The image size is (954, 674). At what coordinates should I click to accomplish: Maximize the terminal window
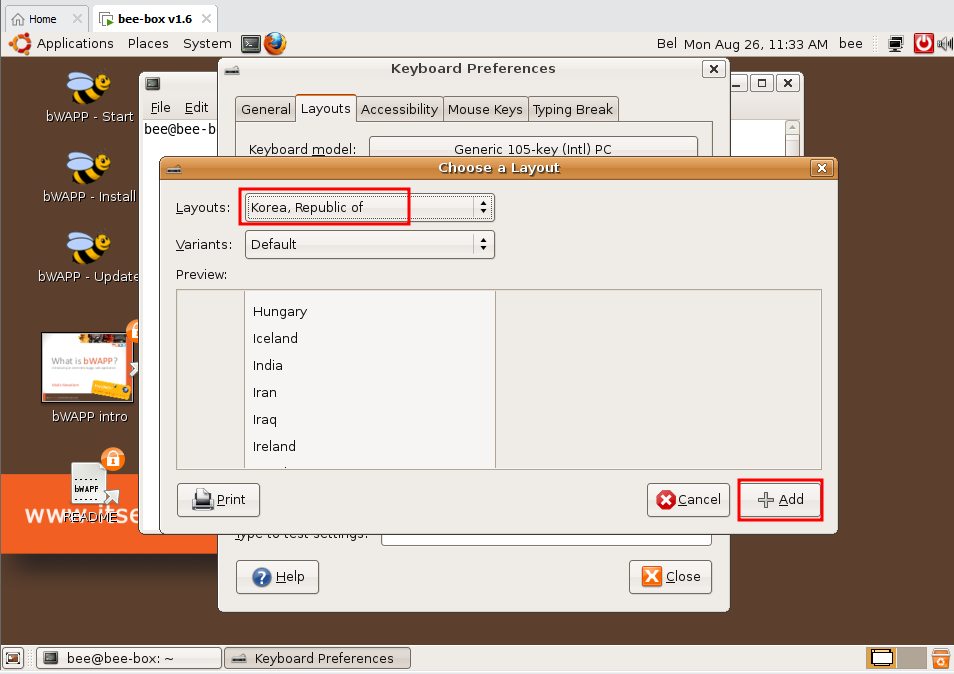pyautogui.click(x=762, y=83)
